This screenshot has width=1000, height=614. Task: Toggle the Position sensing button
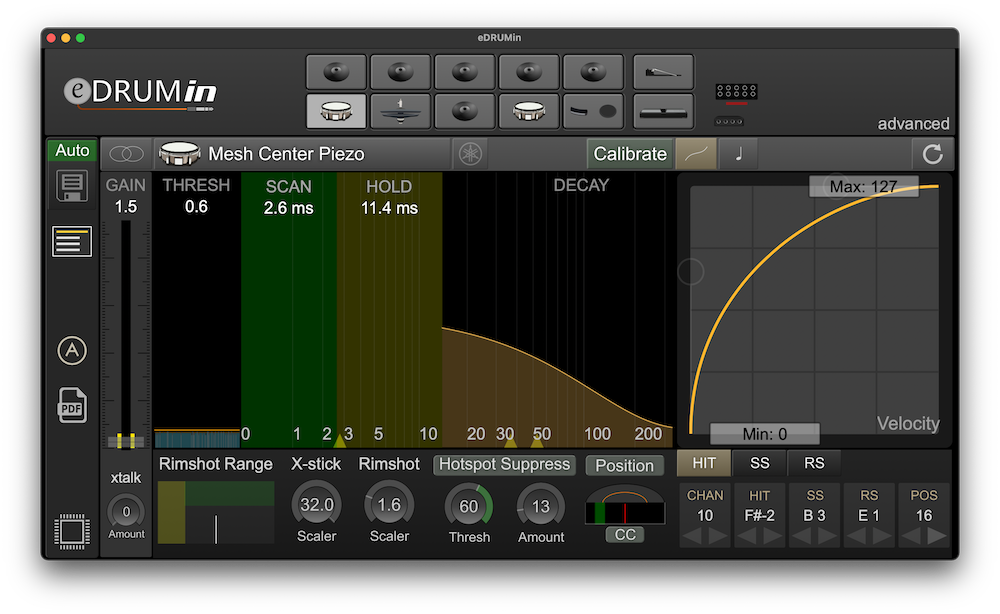pyautogui.click(x=624, y=465)
